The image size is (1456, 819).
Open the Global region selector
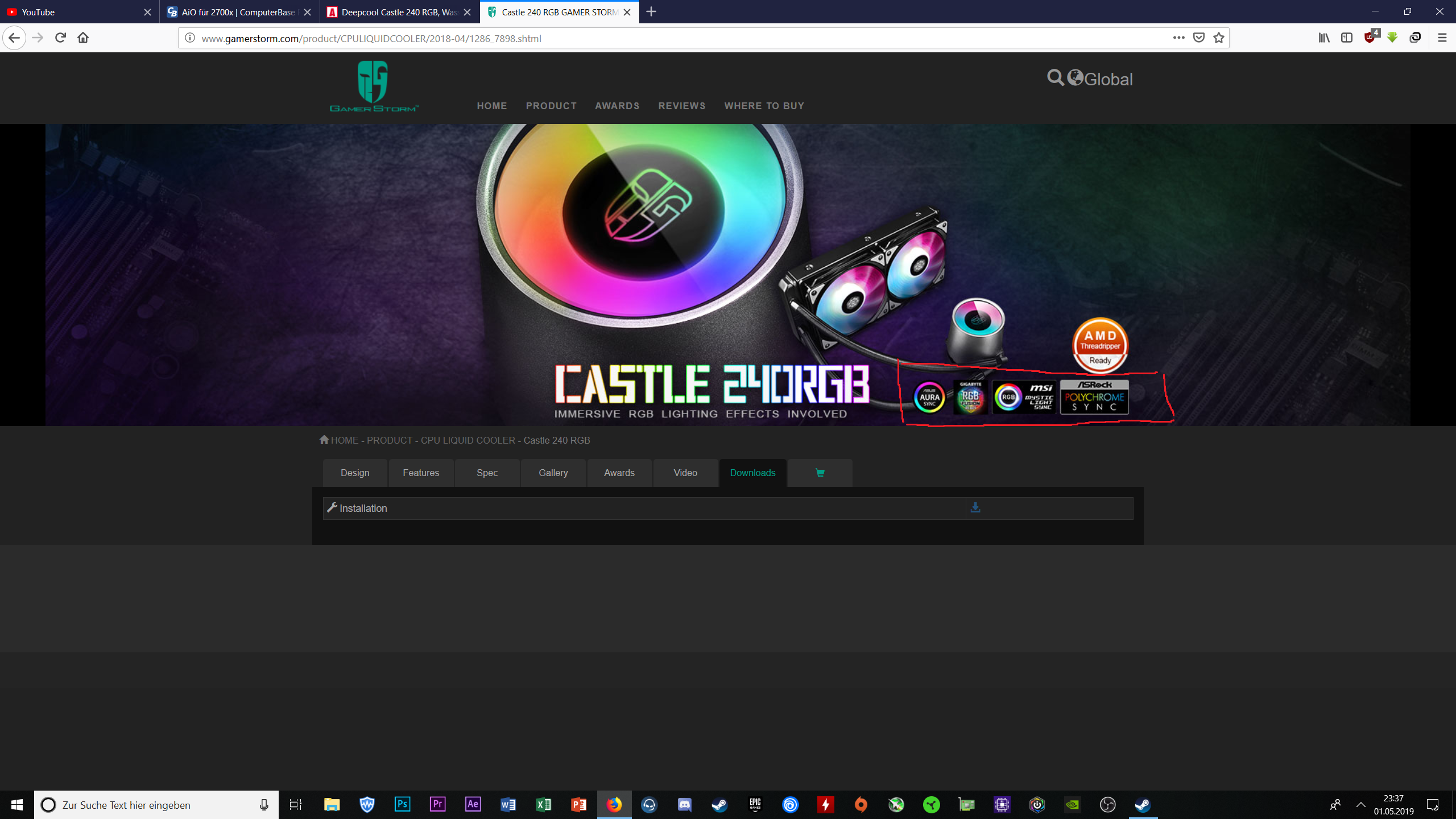1101,78
